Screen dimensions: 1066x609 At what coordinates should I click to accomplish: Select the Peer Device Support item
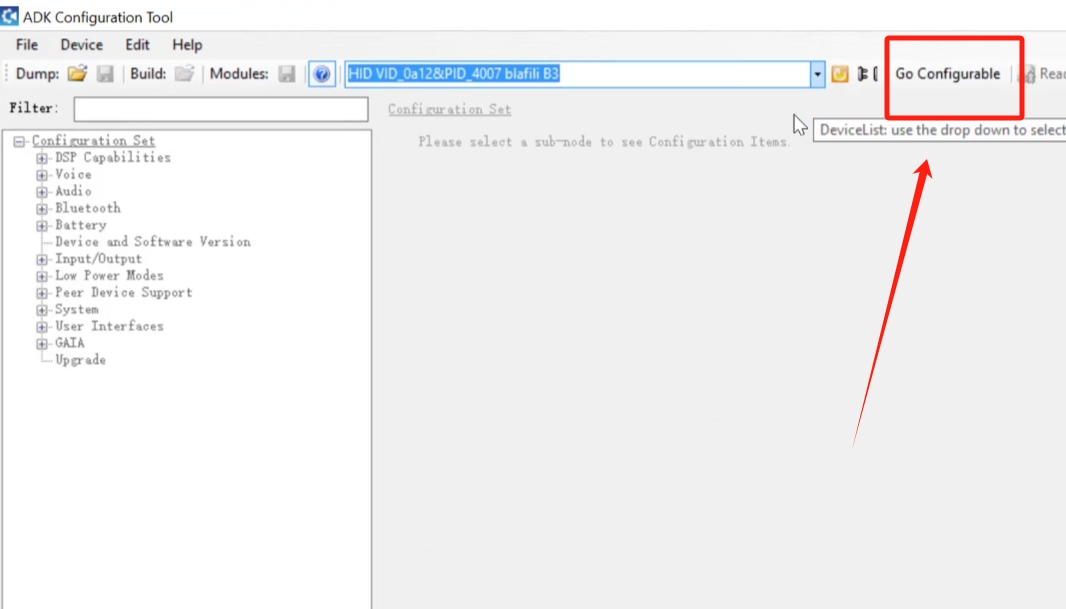click(x=124, y=292)
